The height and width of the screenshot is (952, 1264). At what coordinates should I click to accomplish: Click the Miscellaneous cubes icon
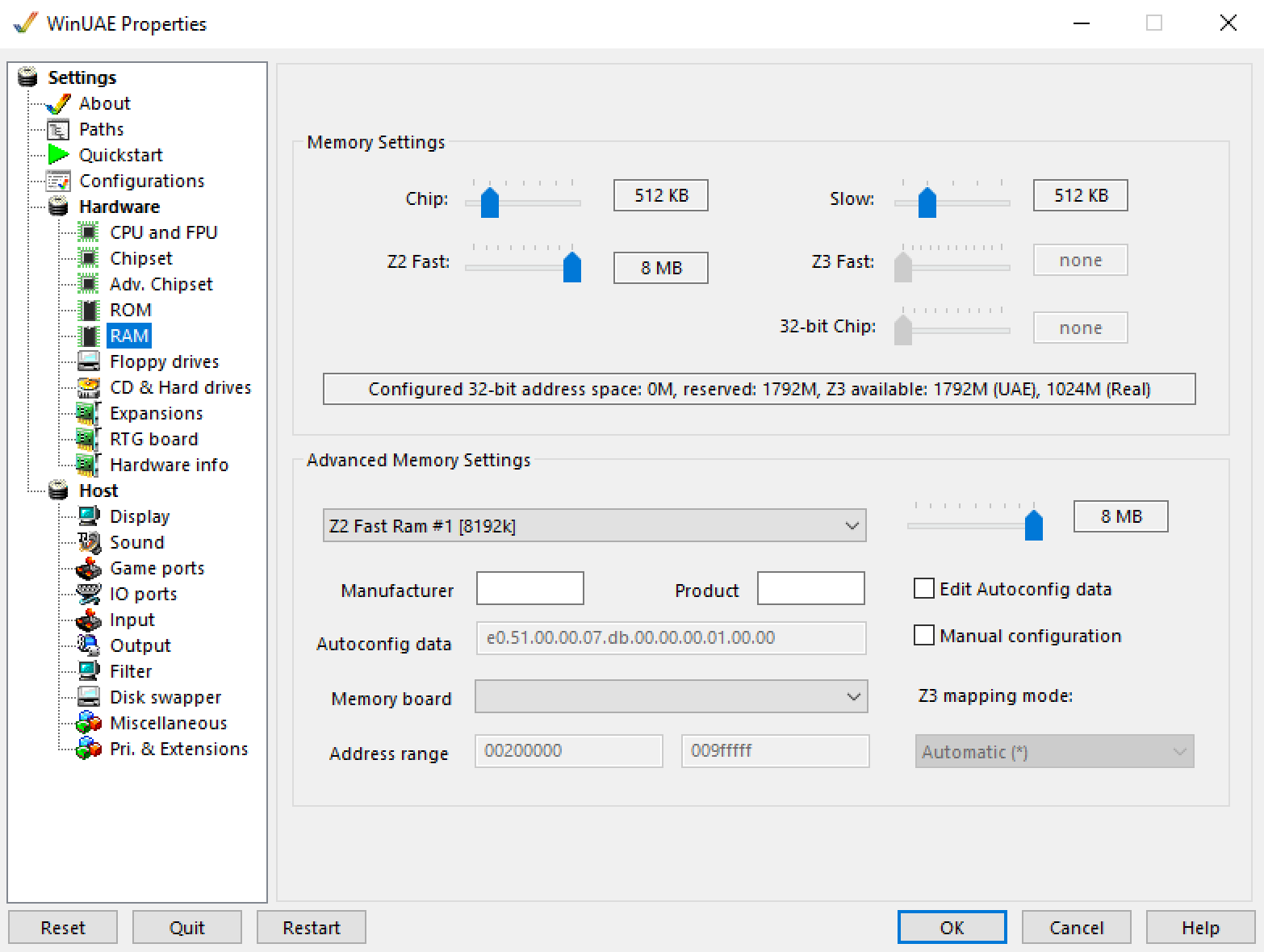click(x=89, y=723)
